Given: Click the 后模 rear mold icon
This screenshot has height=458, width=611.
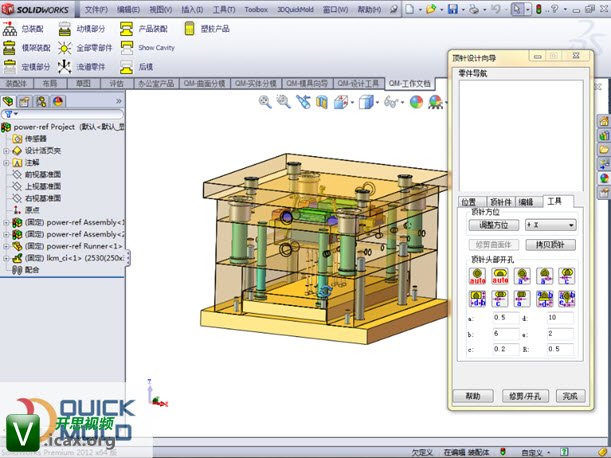Looking at the screenshot, I should point(127,66).
